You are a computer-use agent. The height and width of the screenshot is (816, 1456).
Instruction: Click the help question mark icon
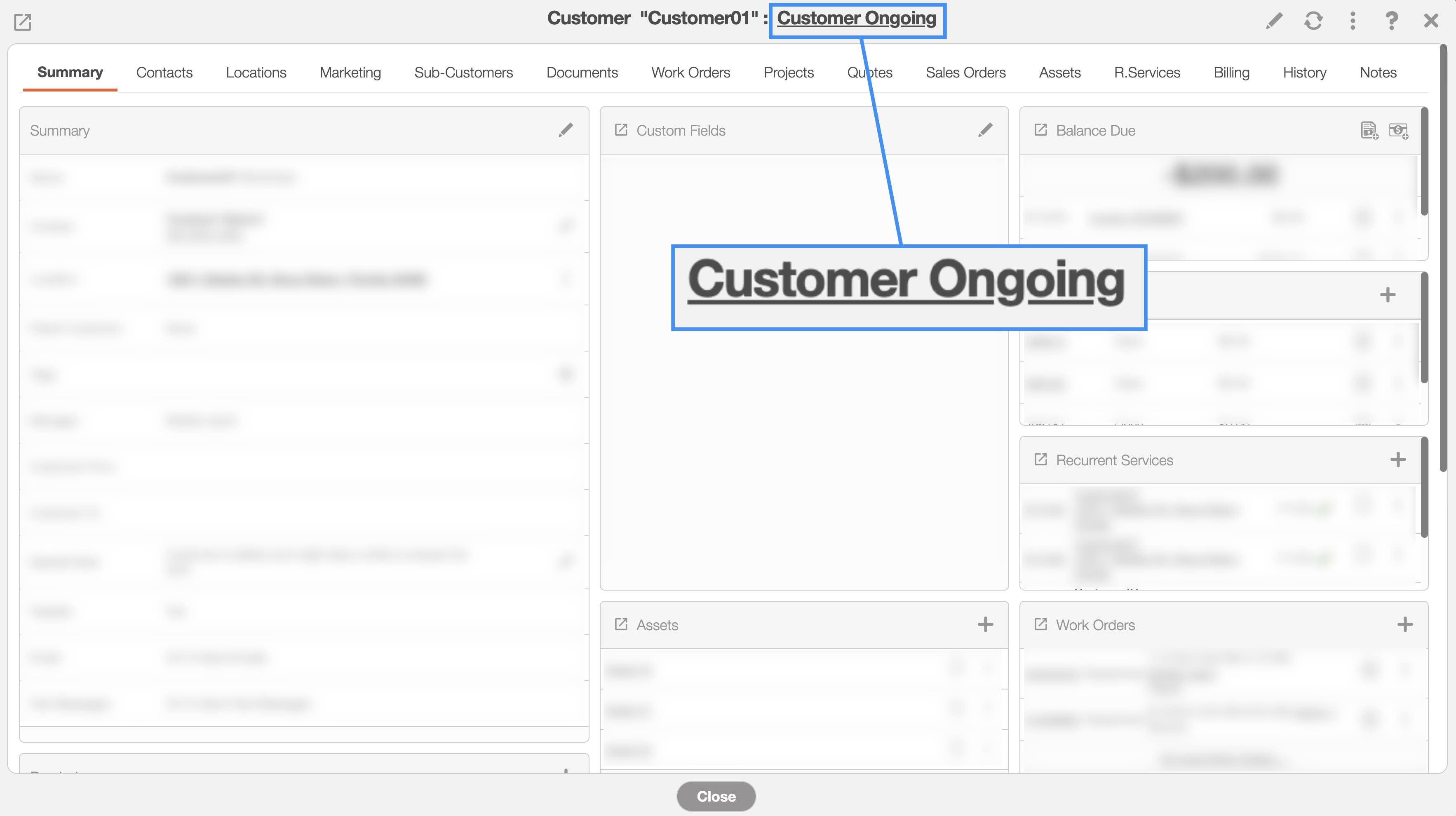pos(1391,21)
